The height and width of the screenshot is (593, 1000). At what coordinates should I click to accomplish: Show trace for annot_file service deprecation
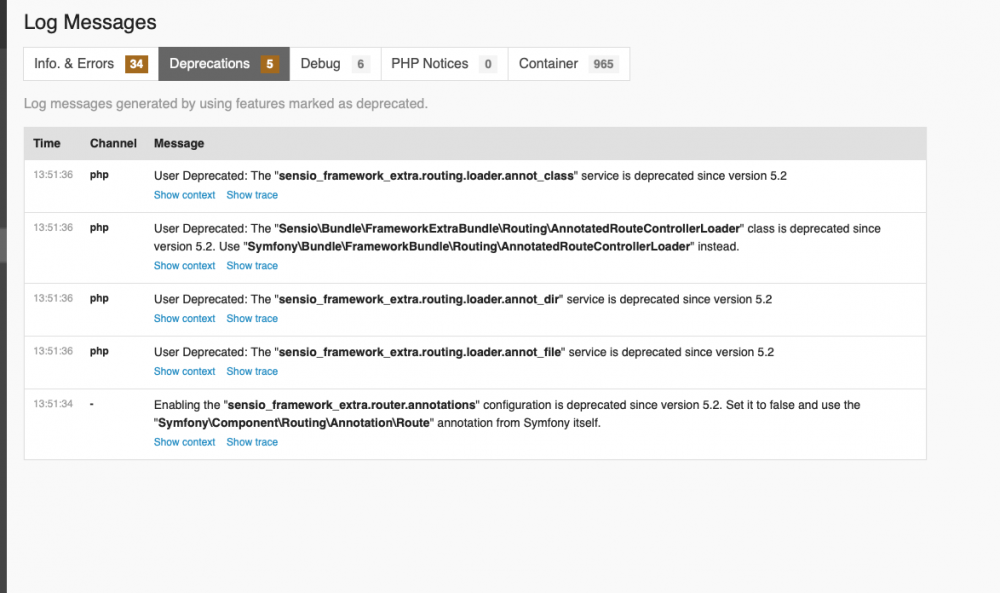point(251,371)
